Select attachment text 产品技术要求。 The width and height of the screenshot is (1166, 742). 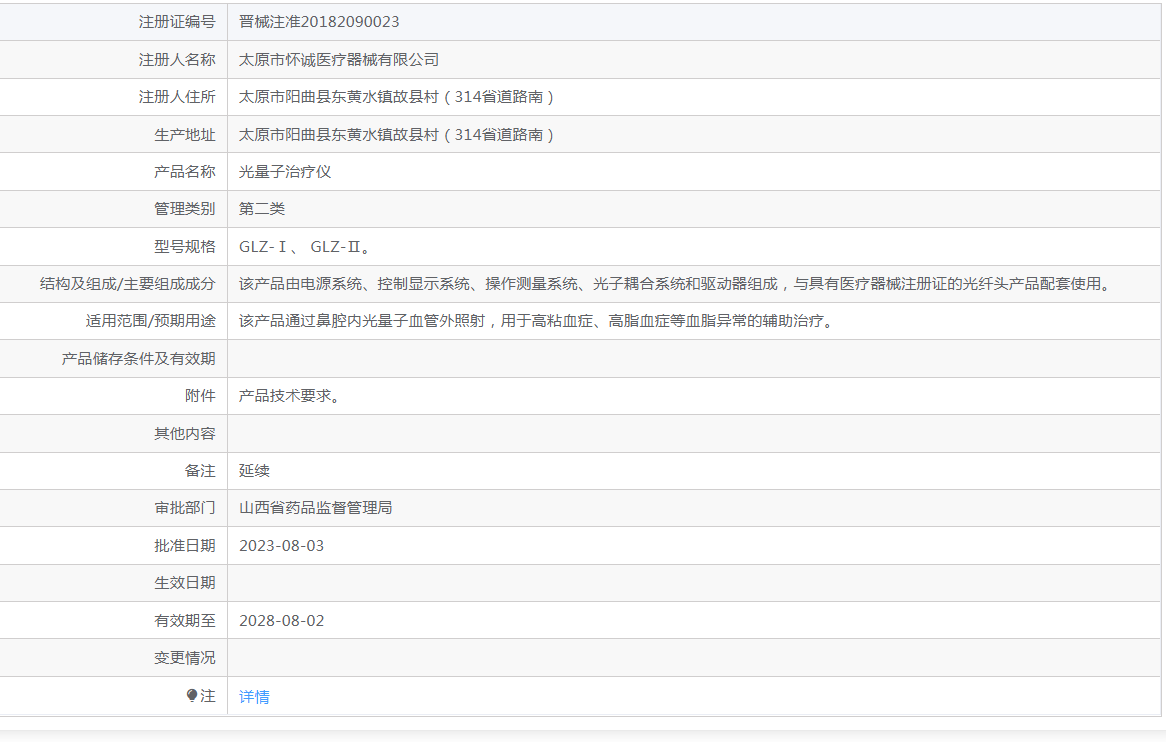(290, 396)
